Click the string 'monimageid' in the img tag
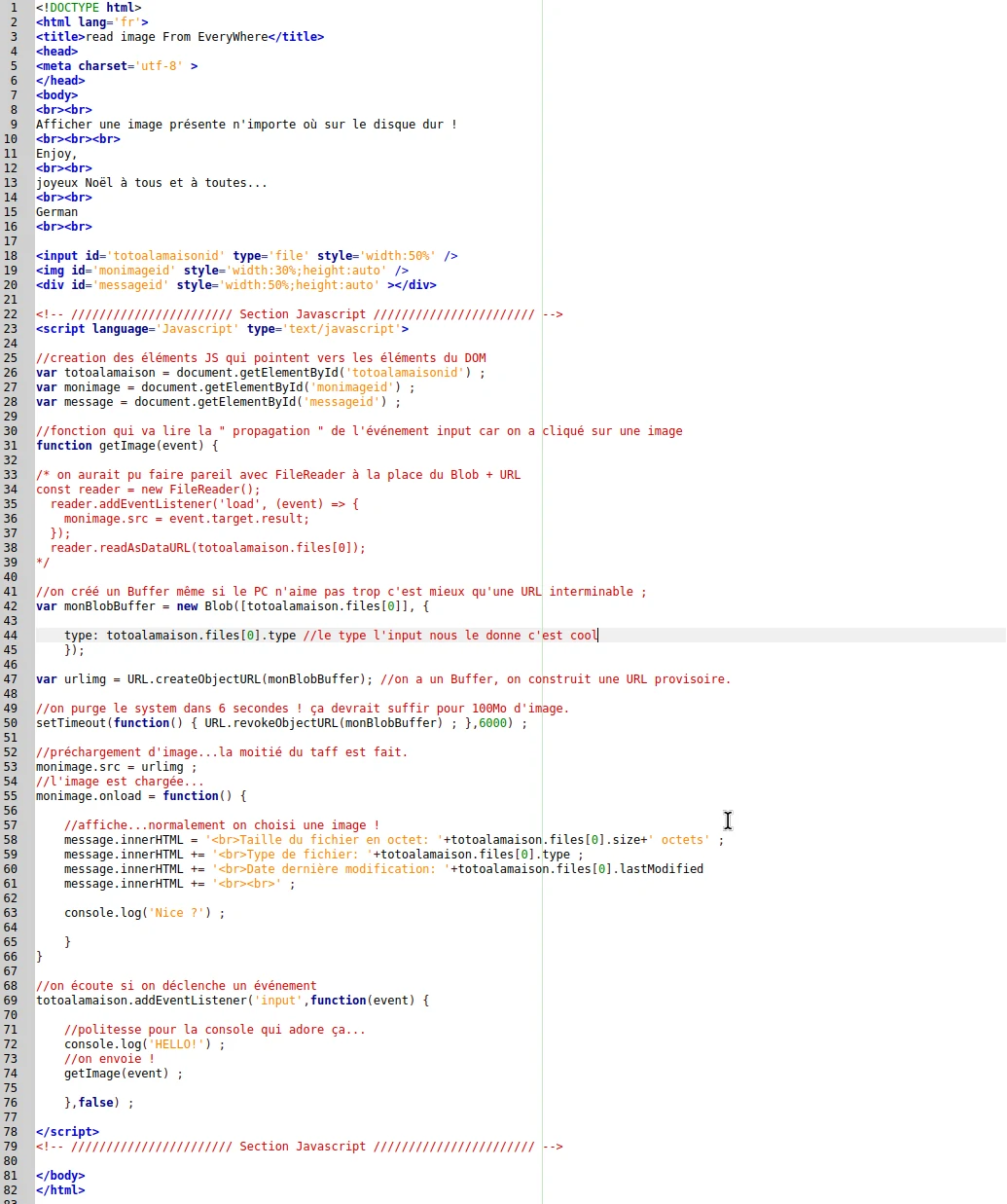This screenshot has height=1204, width=1007. pos(134,271)
